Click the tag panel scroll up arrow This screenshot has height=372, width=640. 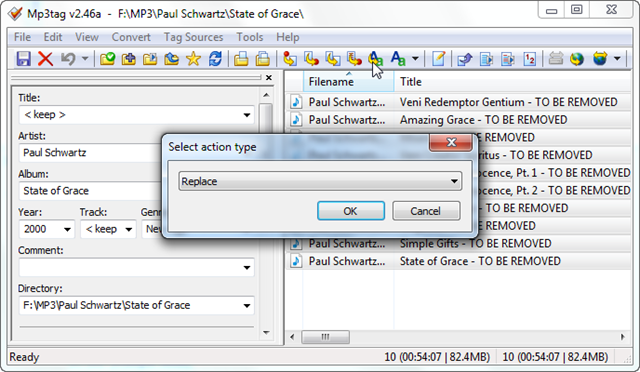(266, 95)
